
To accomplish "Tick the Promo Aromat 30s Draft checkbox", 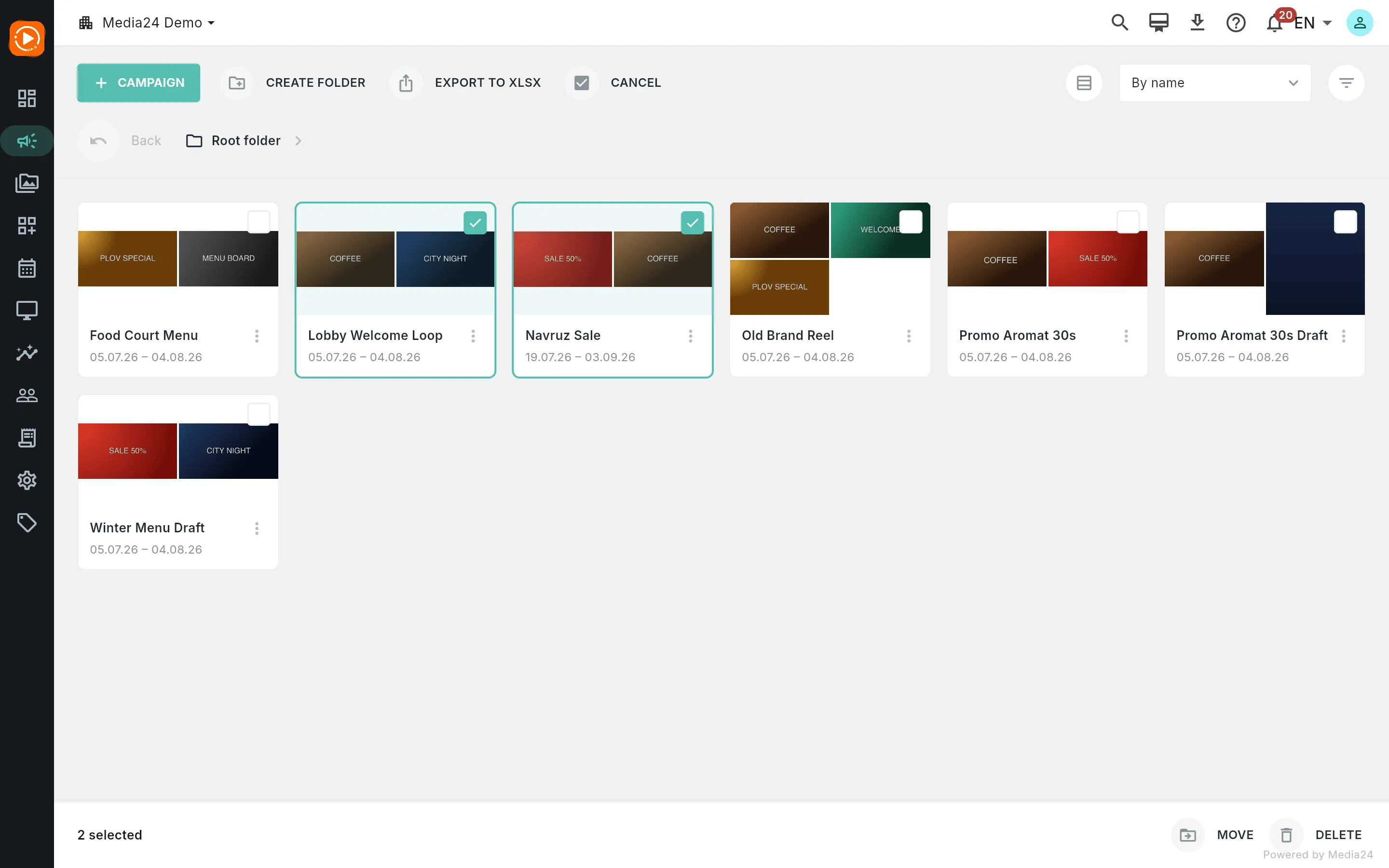I will click(x=1345, y=222).
